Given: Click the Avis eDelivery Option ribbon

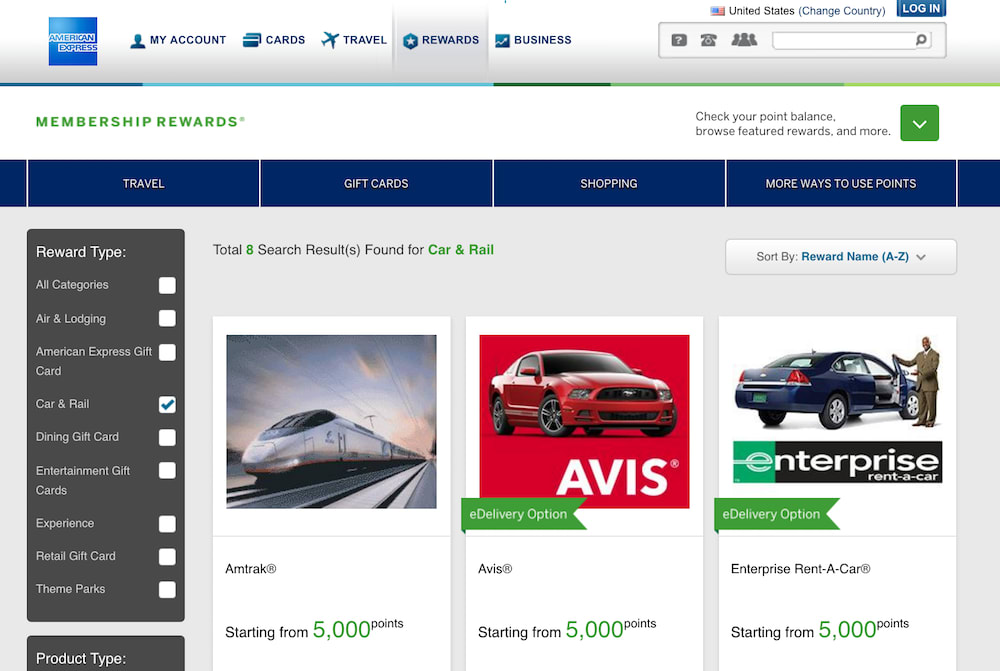Looking at the screenshot, I should pos(523,514).
